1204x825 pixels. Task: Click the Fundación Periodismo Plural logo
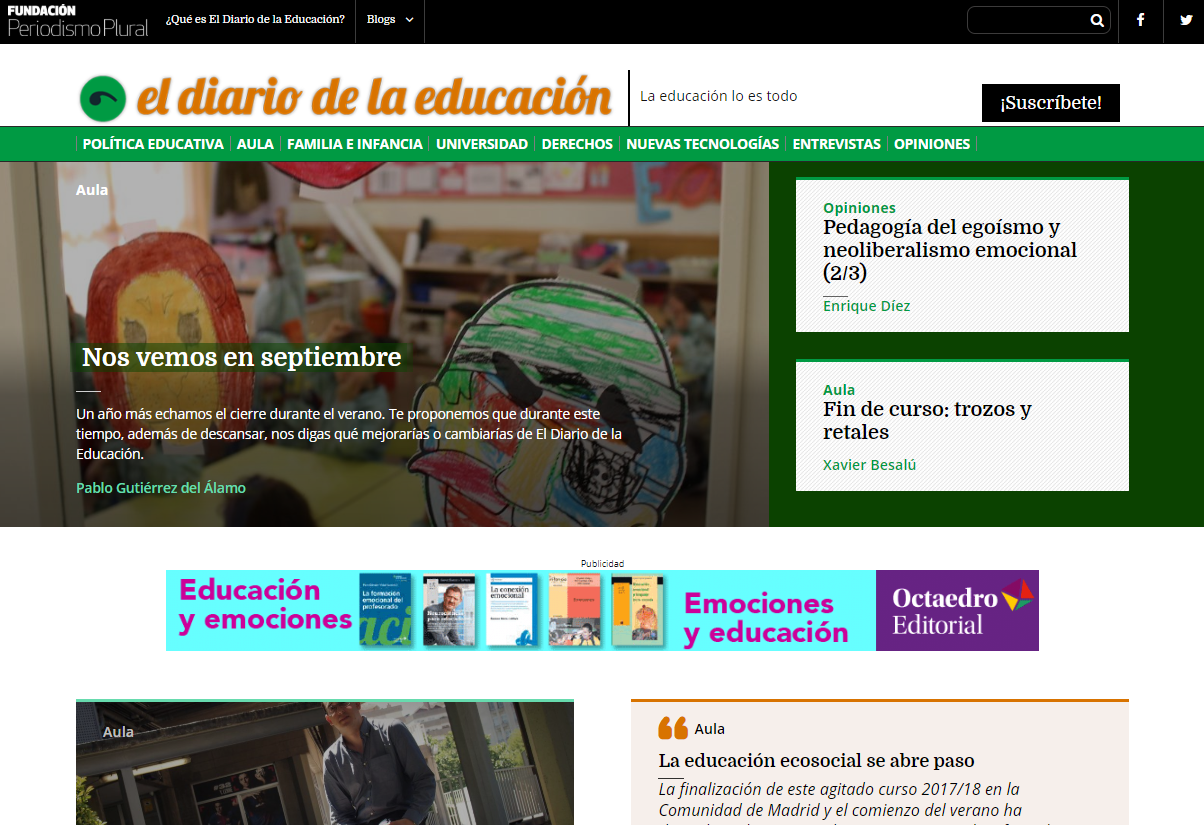78,21
